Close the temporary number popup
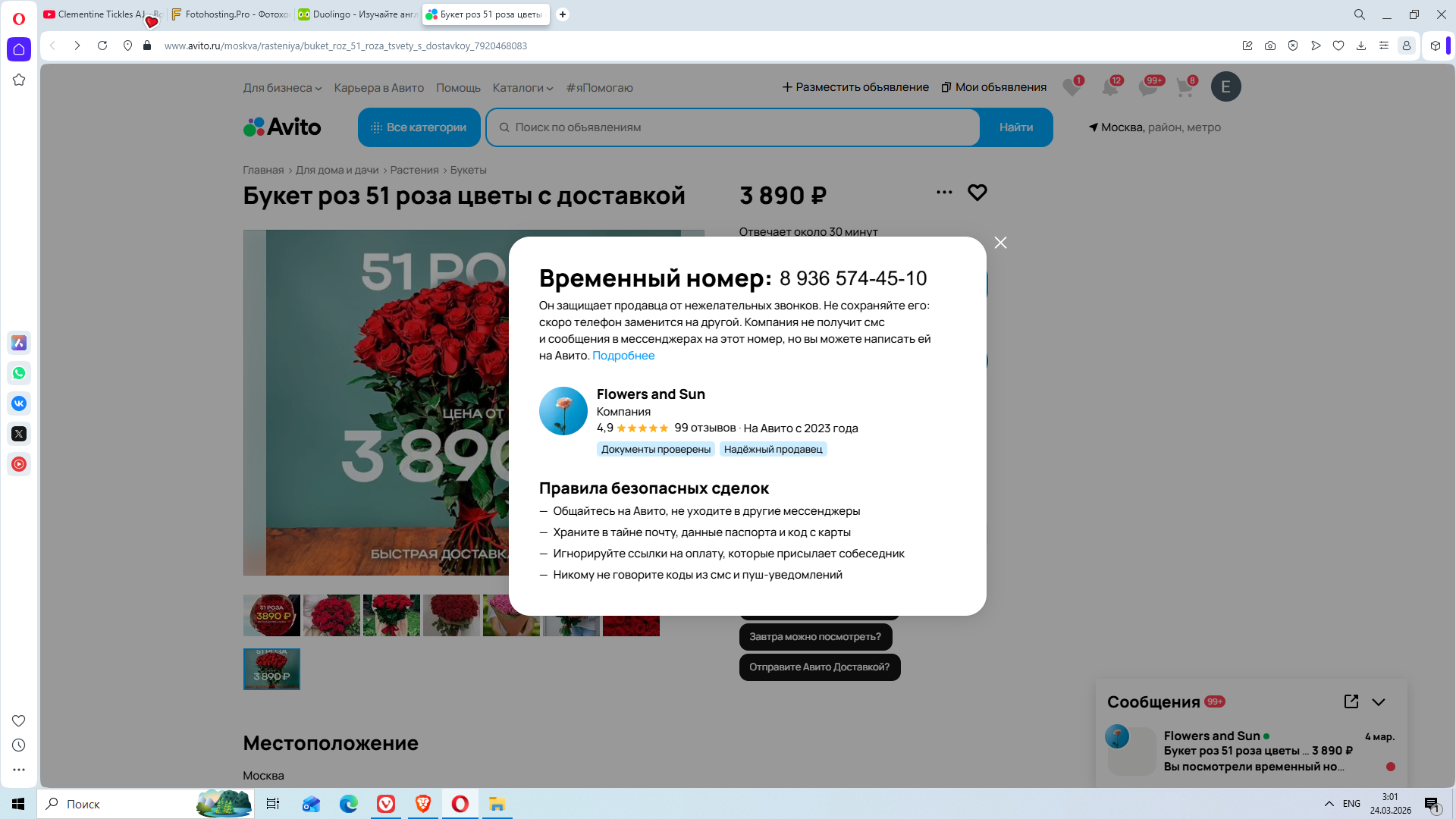 tap(1000, 243)
